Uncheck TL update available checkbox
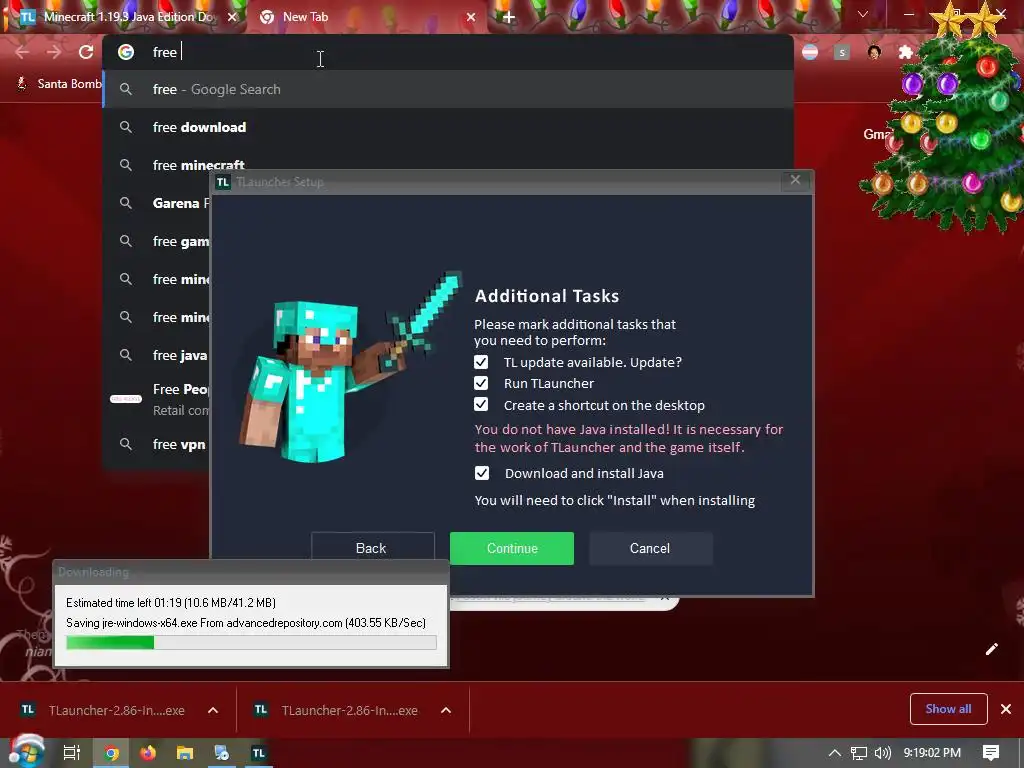This screenshot has height=768, width=1024. [481, 362]
